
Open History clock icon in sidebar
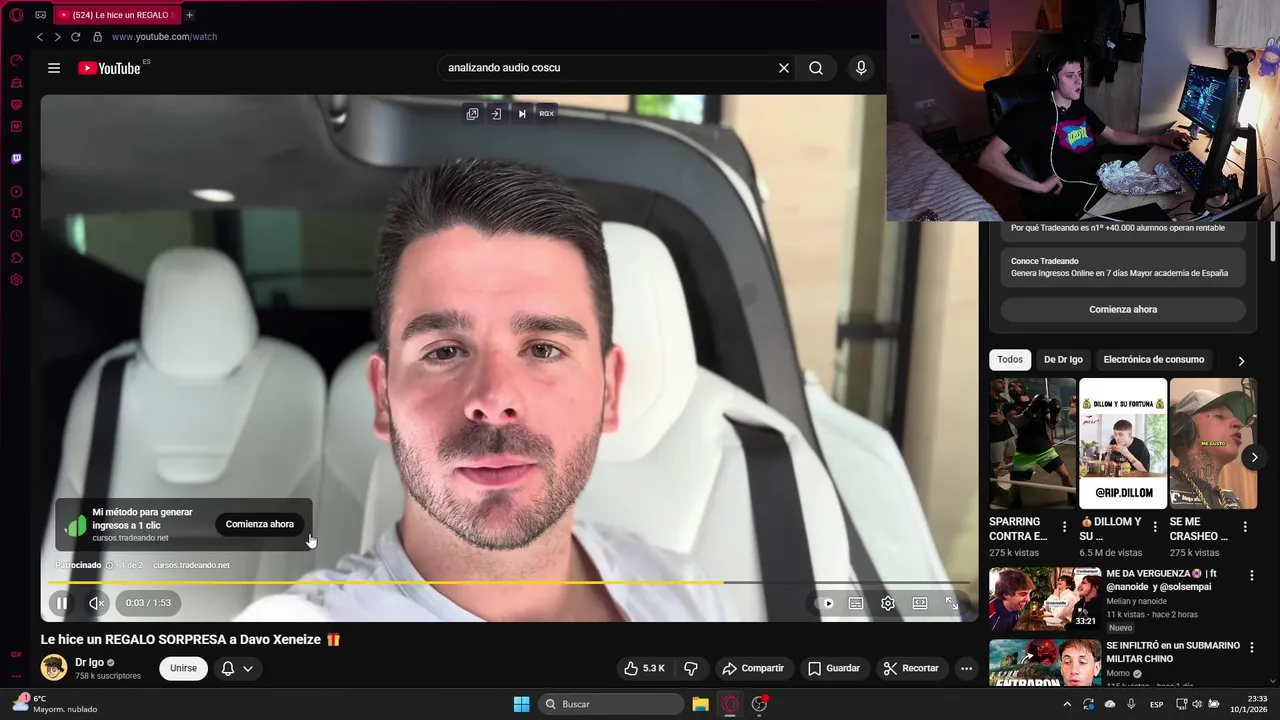pos(16,236)
